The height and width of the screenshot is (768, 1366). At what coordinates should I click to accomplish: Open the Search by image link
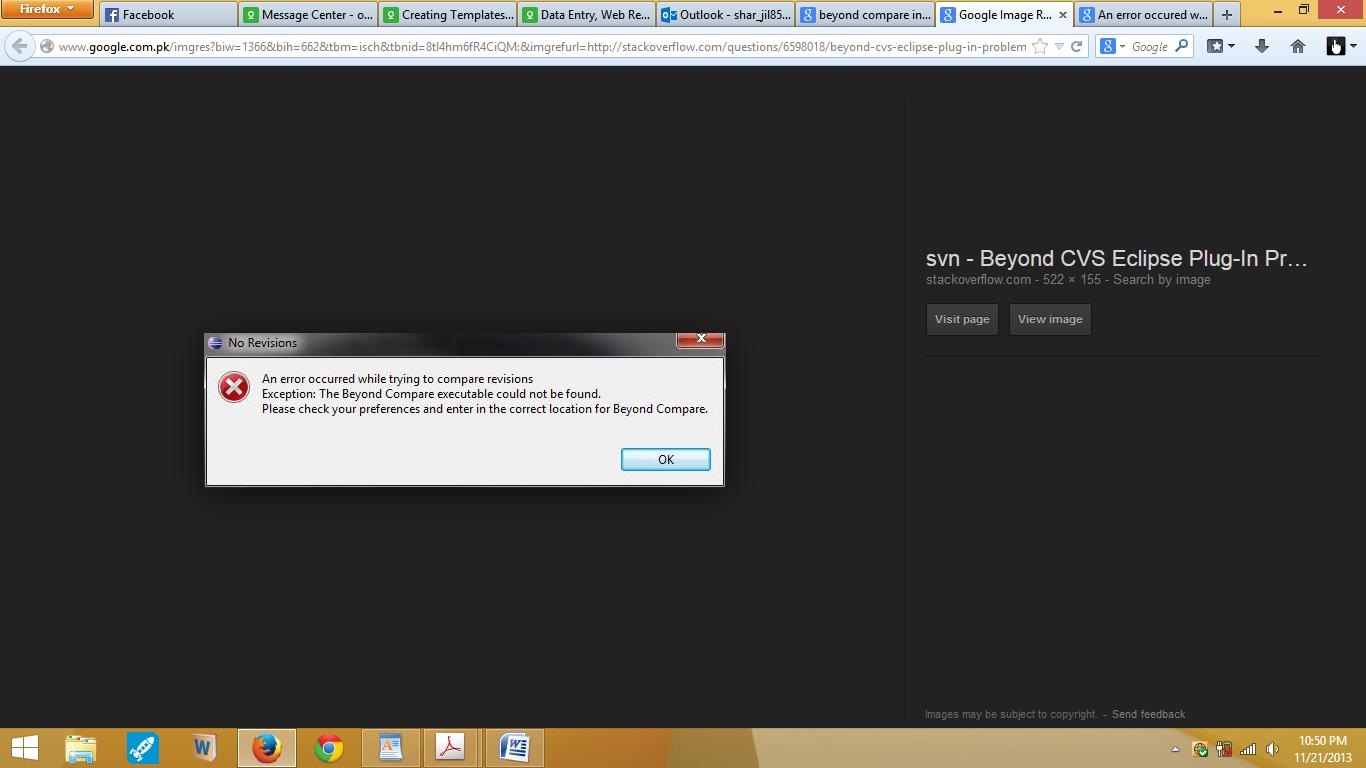tap(1162, 280)
